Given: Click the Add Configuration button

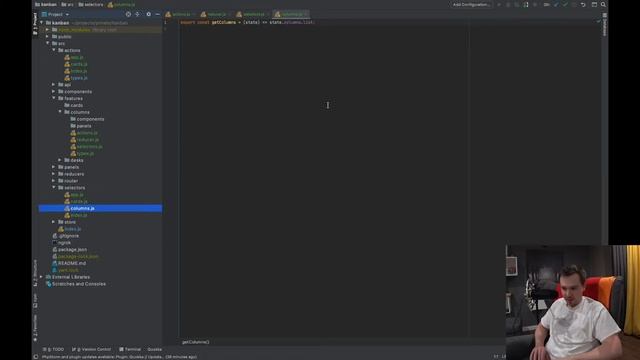Looking at the screenshot, I should (471, 4).
